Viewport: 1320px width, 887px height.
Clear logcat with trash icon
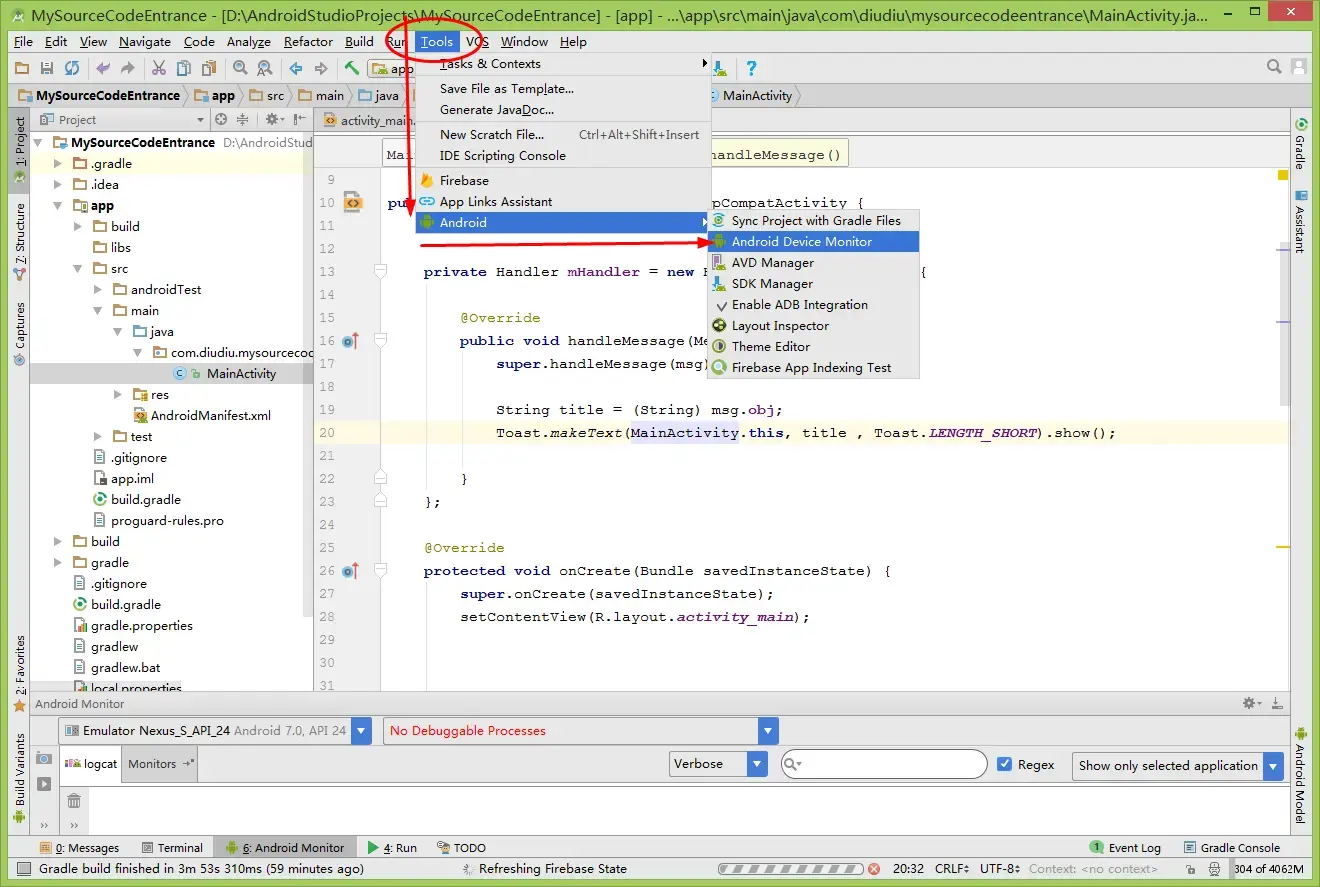[x=74, y=800]
